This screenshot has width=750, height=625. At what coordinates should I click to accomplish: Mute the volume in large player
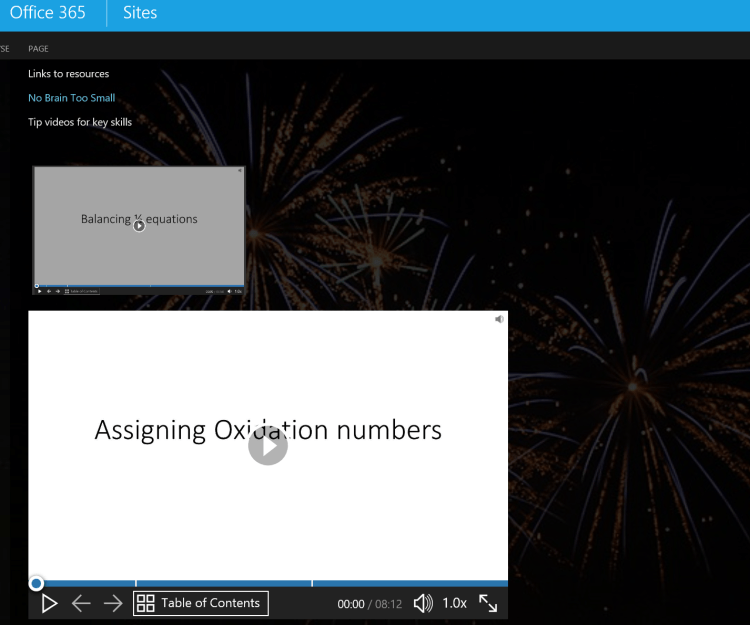pyautogui.click(x=423, y=603)
